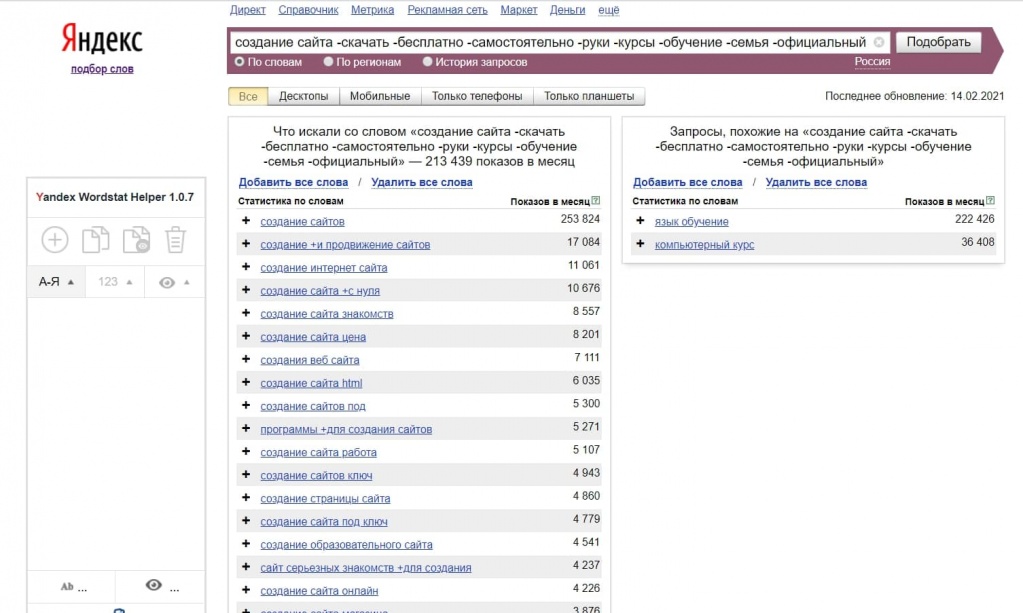Viewport: 1023px width, 613px height.
Task: Change region by clicking Россия
Action: (x=870, y=61)
